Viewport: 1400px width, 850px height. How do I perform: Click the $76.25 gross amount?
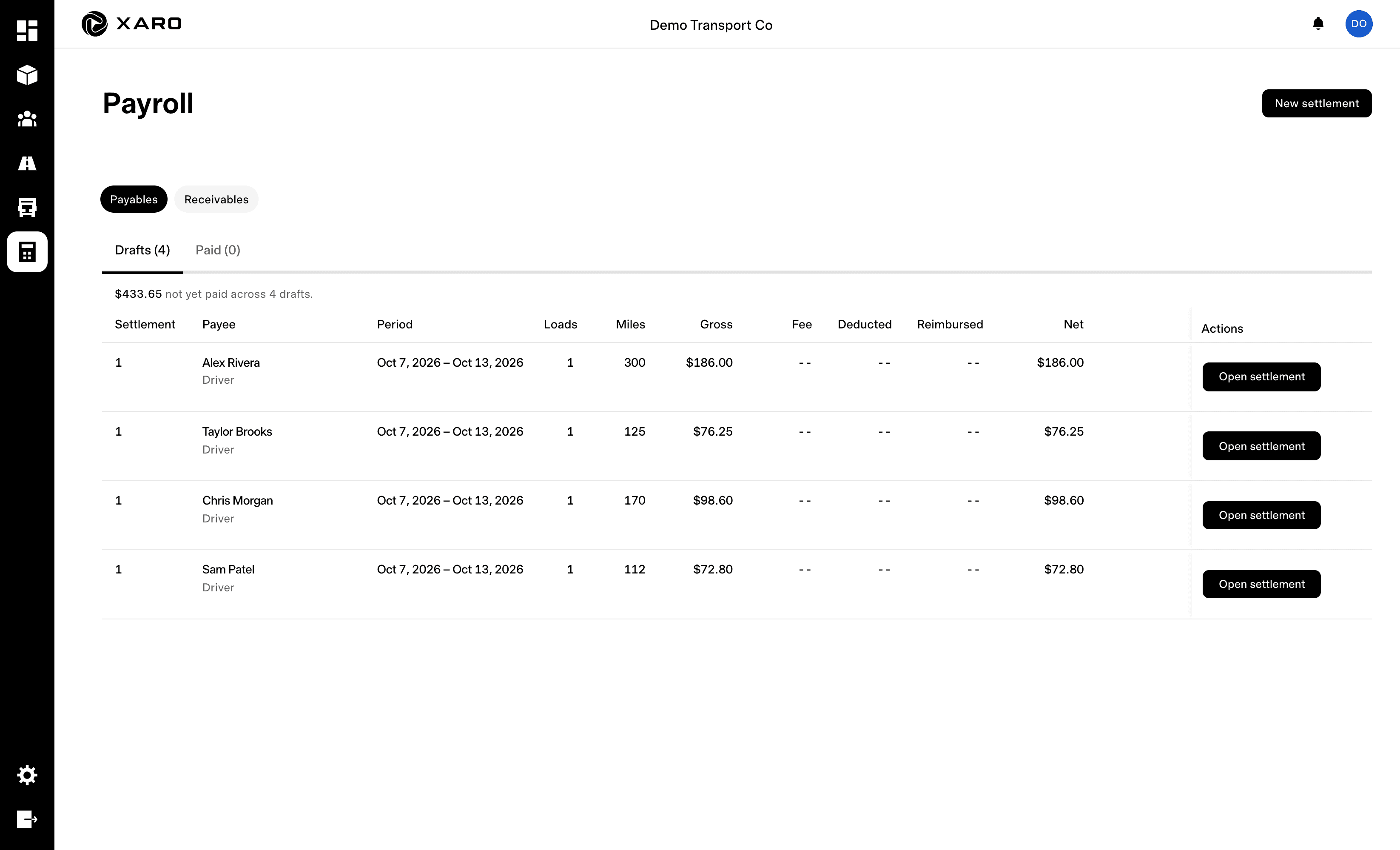tap(712, 431)
